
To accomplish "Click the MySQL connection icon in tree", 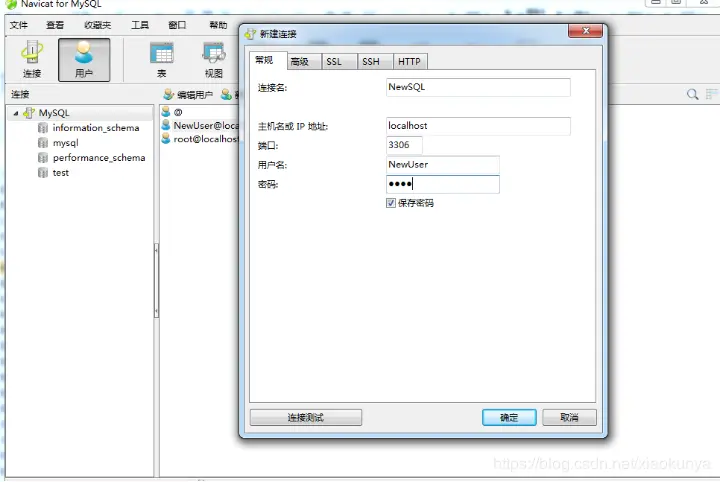I will click(x=29, y=112).
